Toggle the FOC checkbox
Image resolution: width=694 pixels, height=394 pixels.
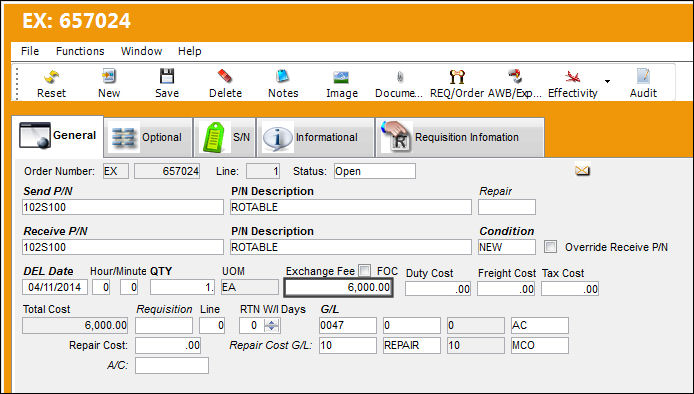pyautogui.click(x=365, y=270)
